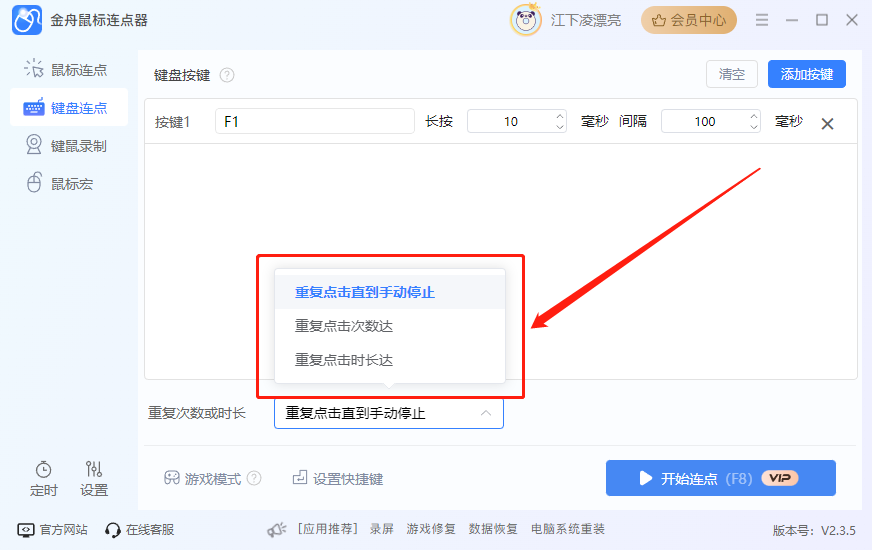Open the 官方网站 link
Screen dimensions: 872x550
click(x=52, y=529)
